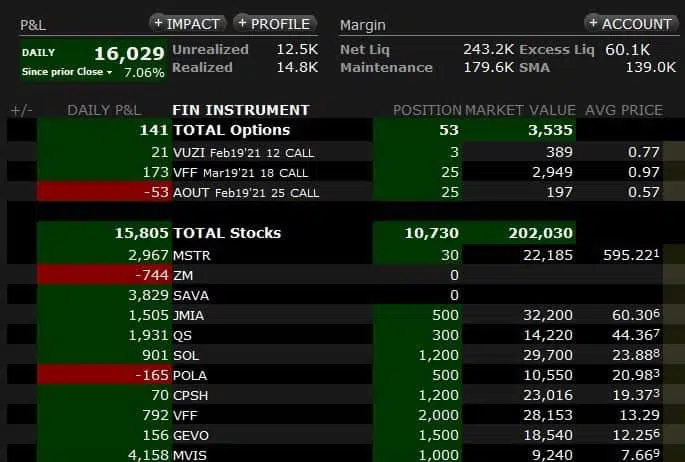Click the -165 POLA daily loss cell
This screenshot has width=685, height=462.
pyautogui.click(x=104, y=375)
